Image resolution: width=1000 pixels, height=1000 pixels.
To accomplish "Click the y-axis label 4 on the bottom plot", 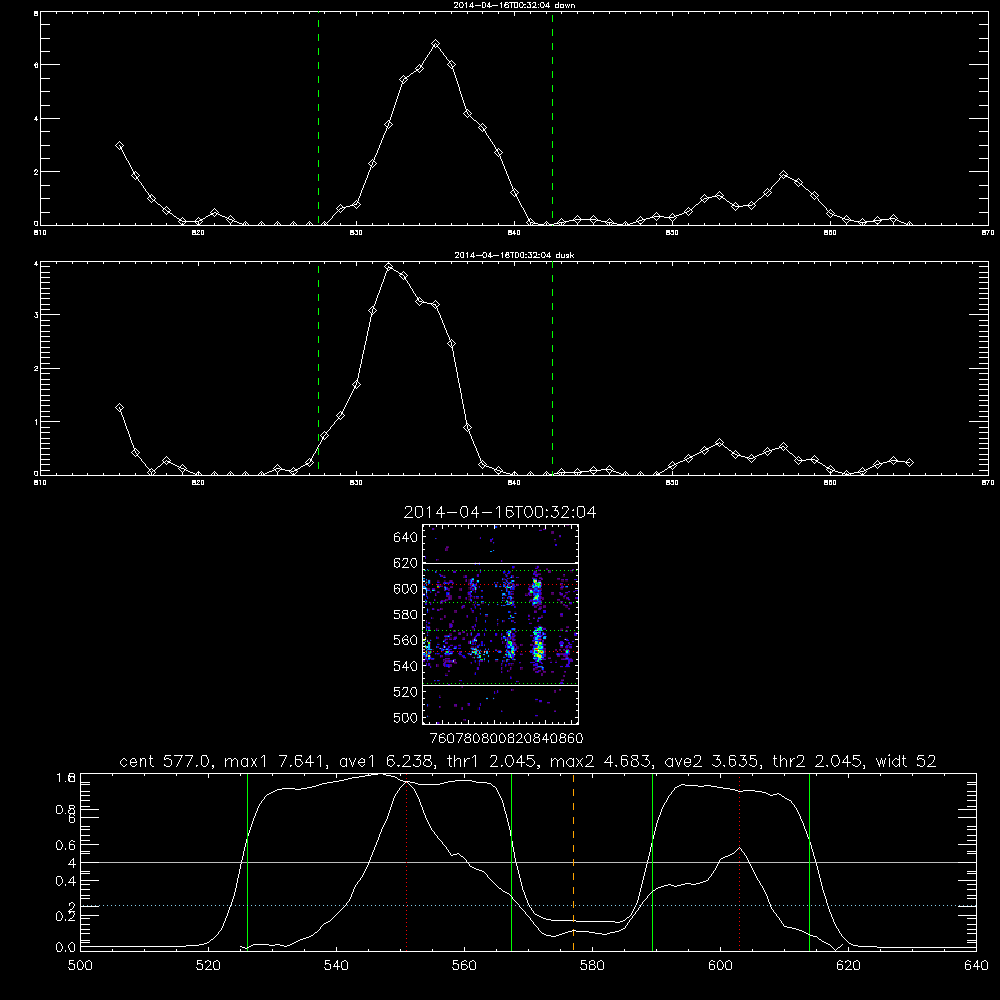I will [72, 863].
